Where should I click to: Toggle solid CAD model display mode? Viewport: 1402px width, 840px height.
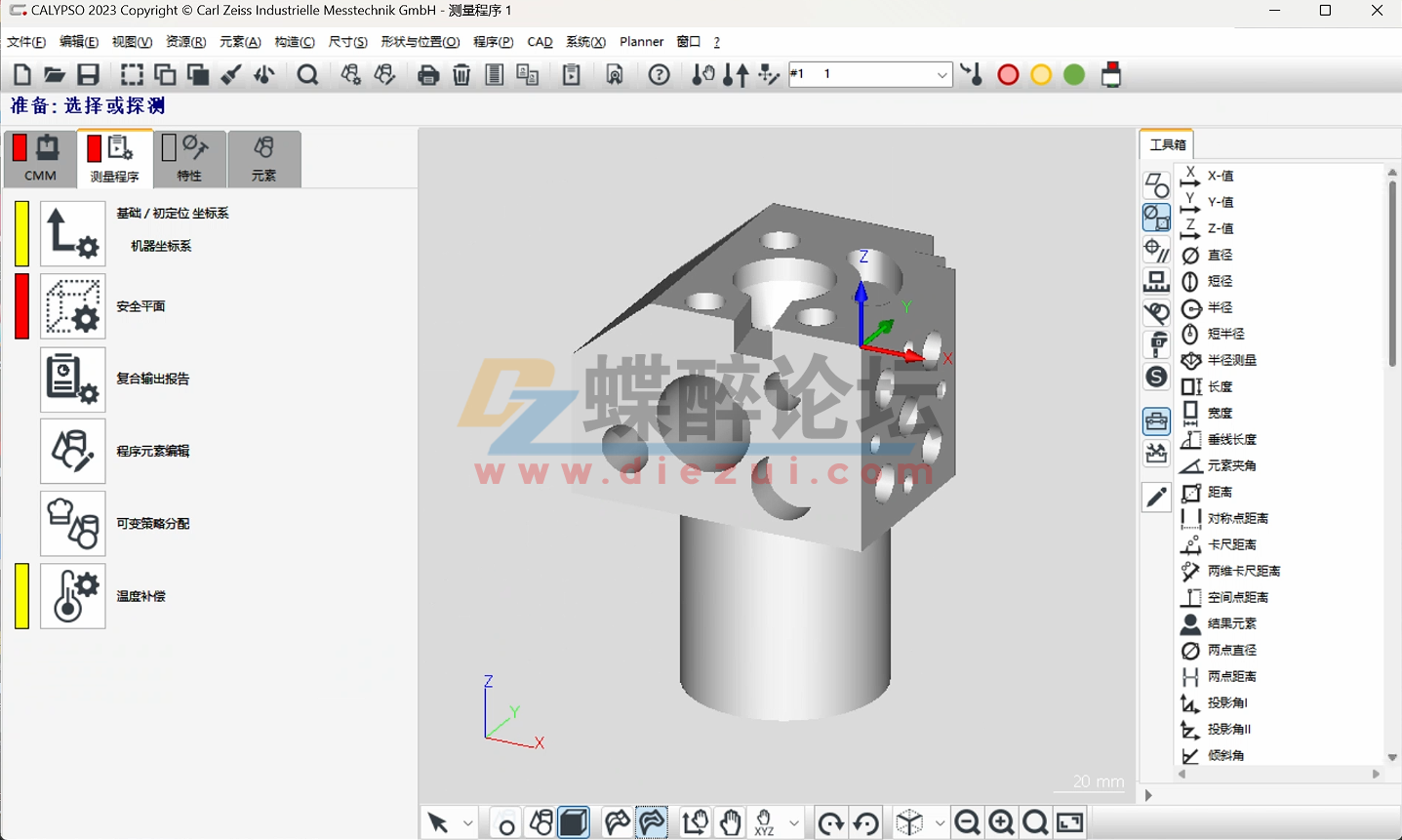click(573, 821)
